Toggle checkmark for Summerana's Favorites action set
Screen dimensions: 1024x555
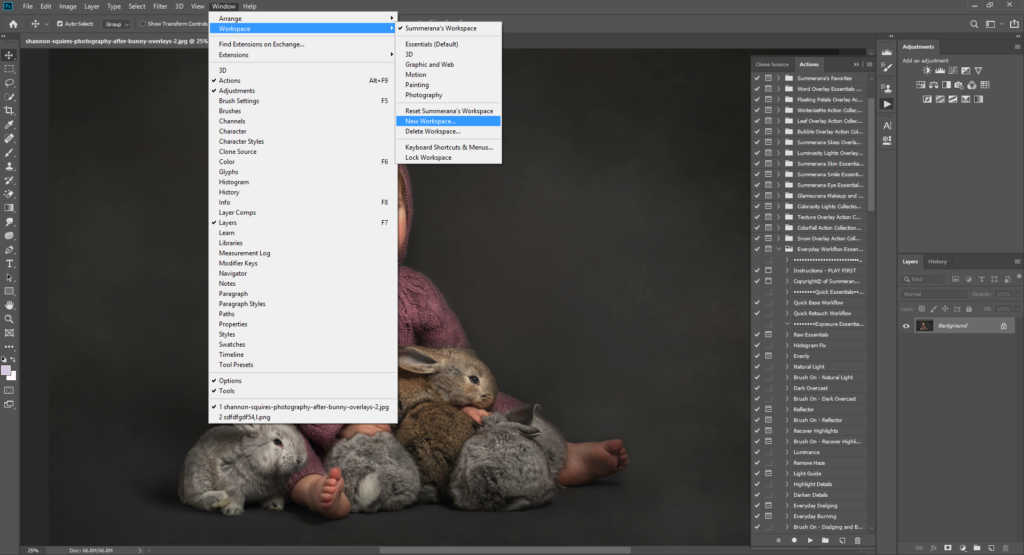click(x=758, y=78)
